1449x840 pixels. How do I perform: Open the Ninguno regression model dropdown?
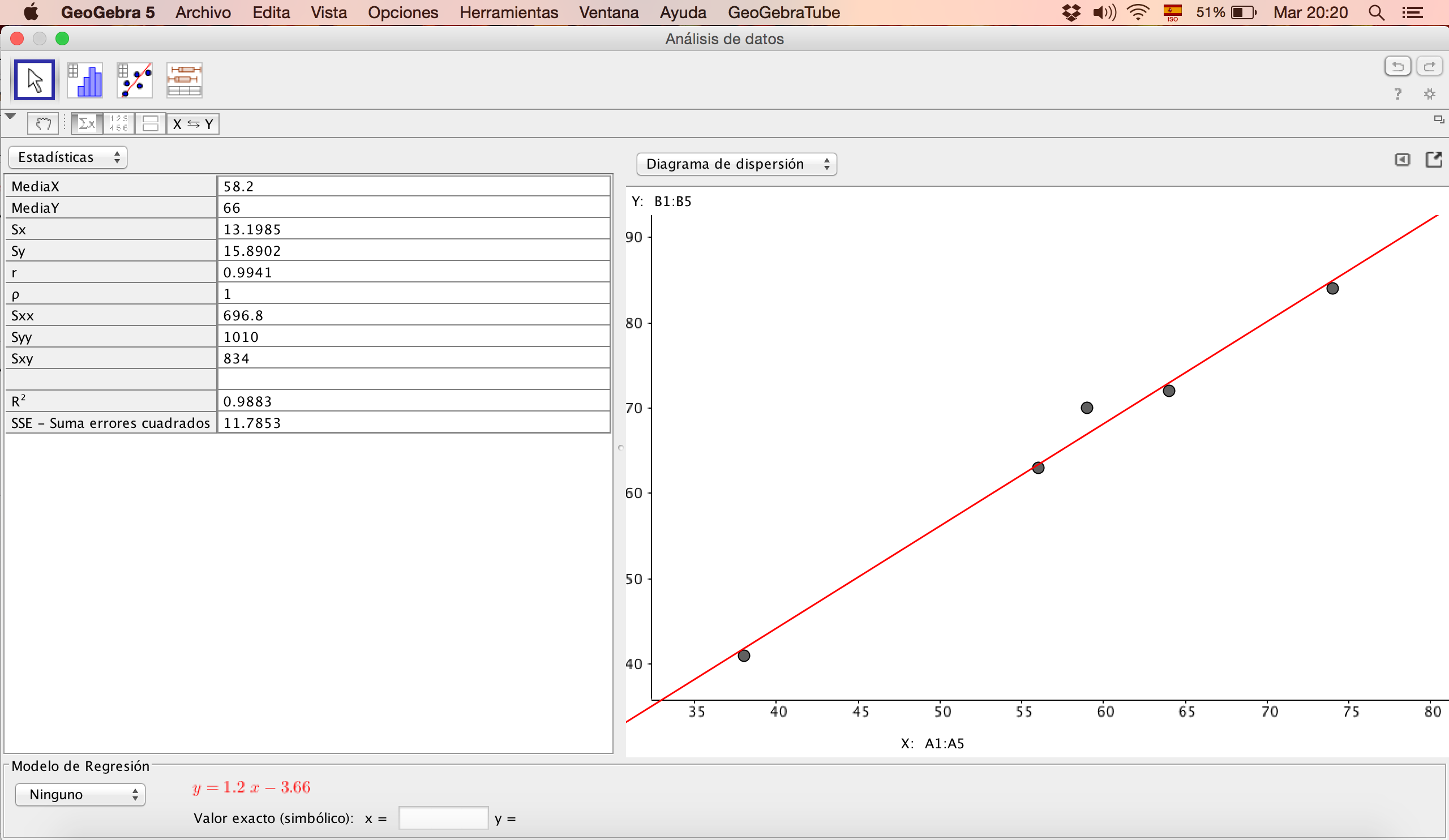point(80,795)
